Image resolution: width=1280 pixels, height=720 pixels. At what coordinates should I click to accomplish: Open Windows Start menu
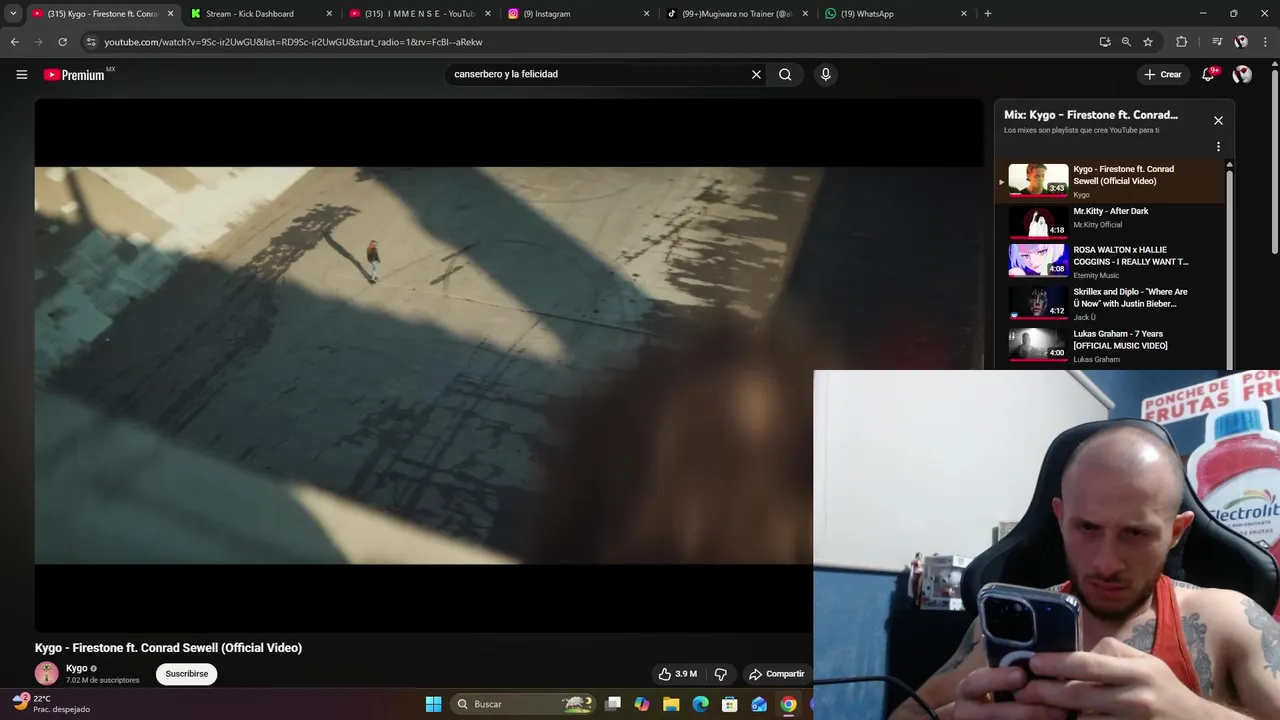433,704
